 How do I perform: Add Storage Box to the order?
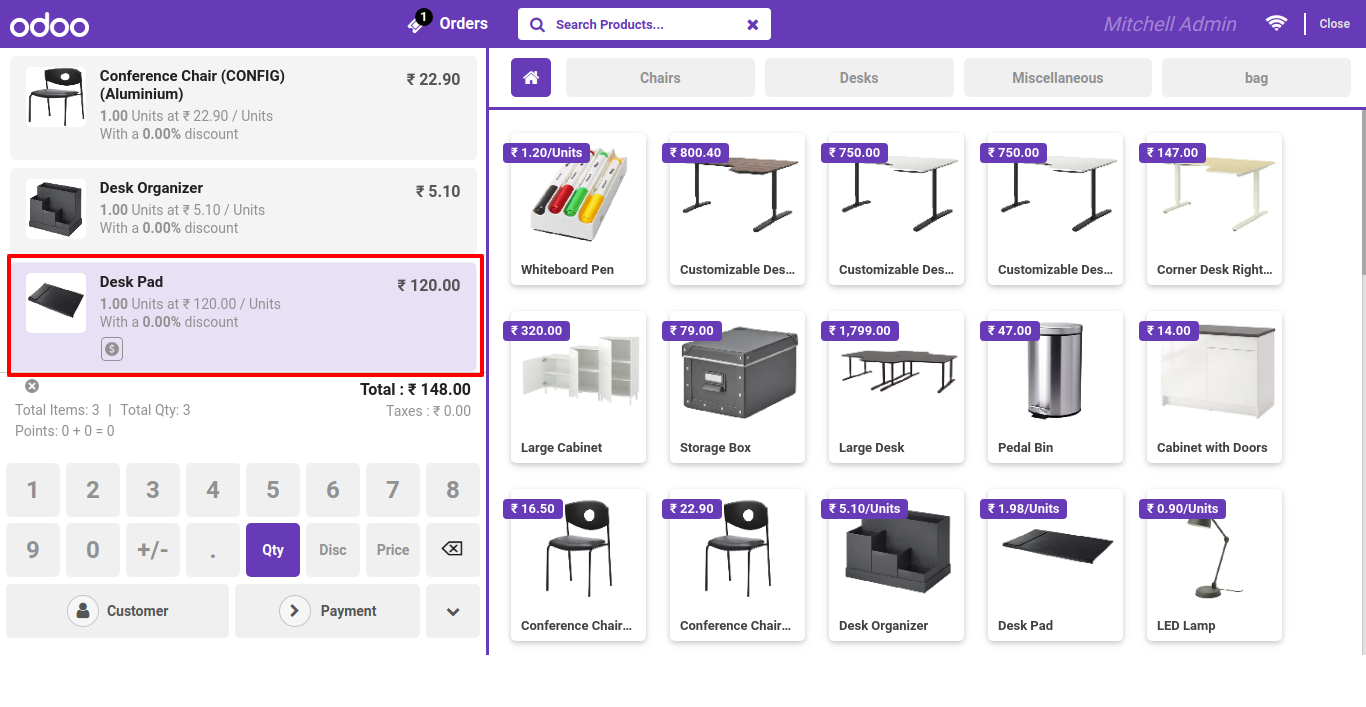(737, 387)
